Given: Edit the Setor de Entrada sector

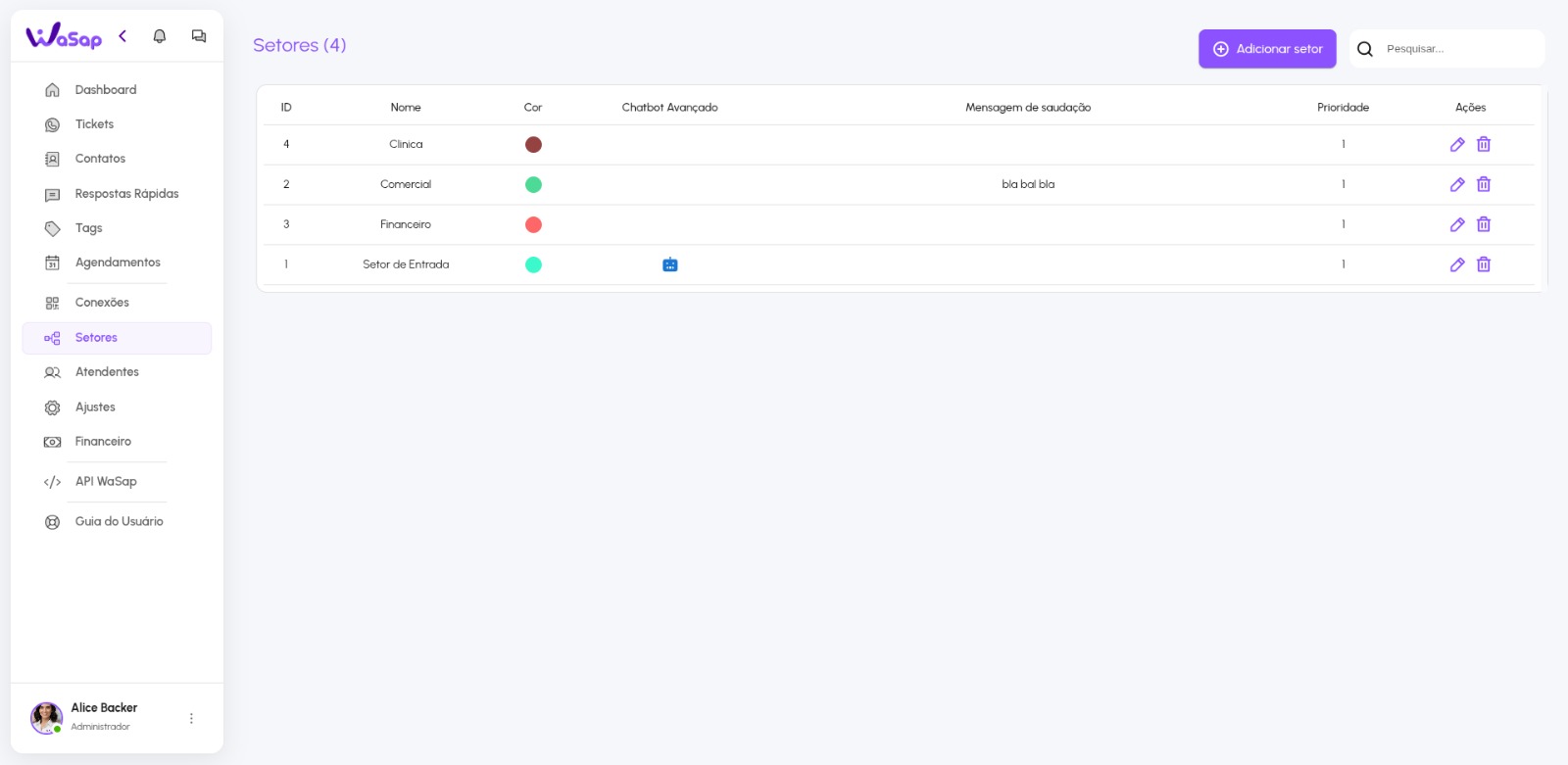Looking at the screenshot, I should (x=1457, y=265).
